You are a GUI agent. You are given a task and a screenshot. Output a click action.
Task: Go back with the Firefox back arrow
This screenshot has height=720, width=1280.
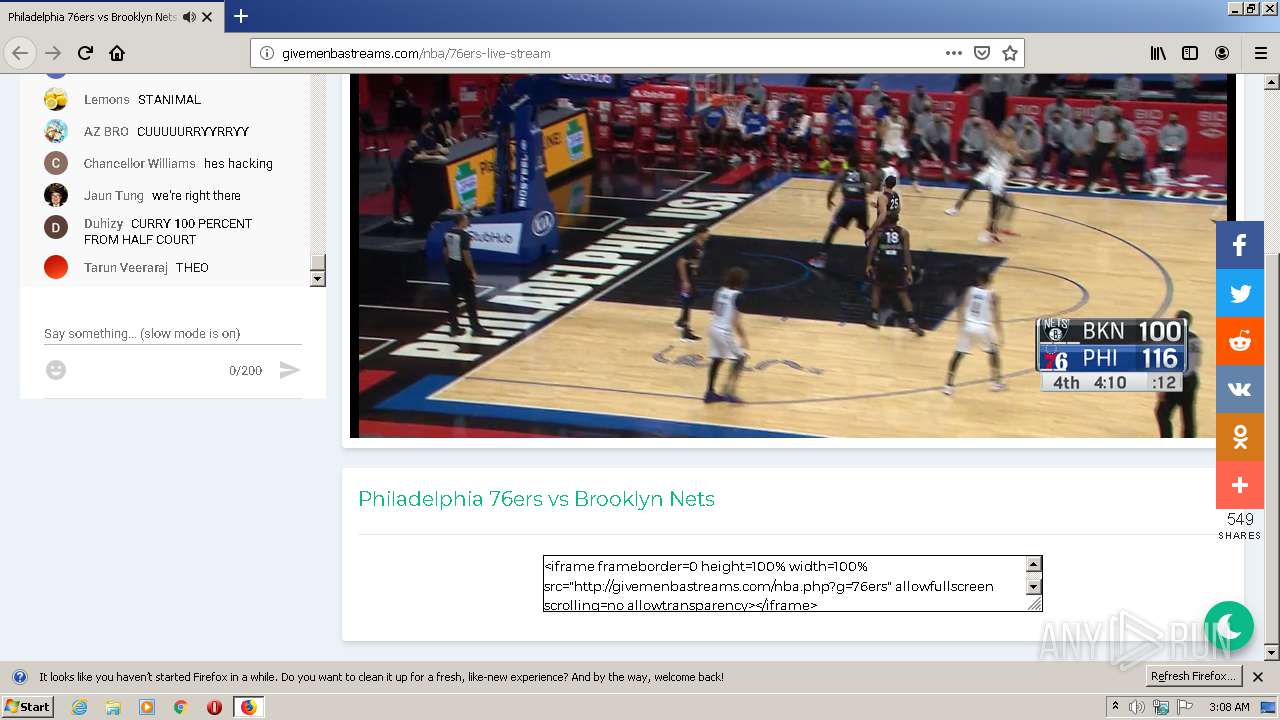click(20, 53)
